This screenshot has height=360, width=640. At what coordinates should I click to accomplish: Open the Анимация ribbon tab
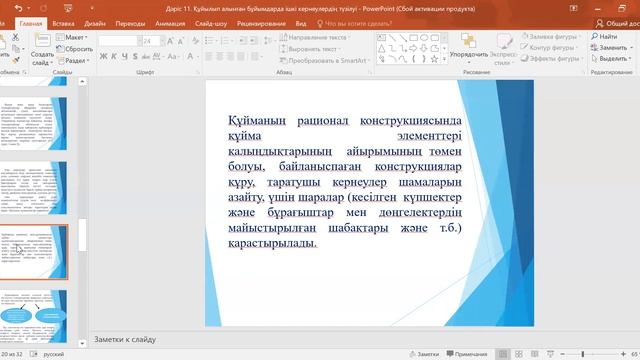[170, 24]
